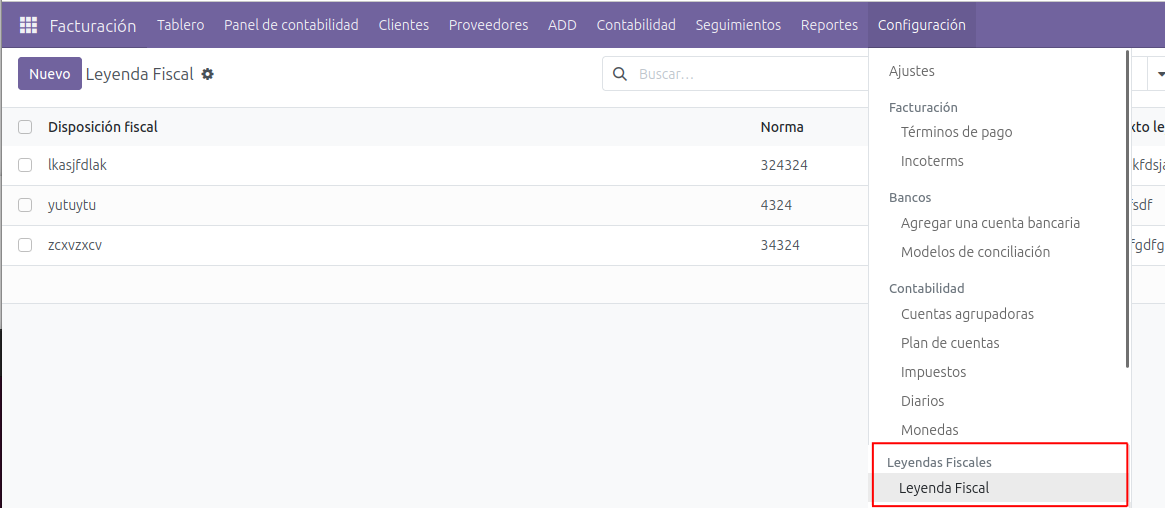Open norma link 324324

(x=784, y=165)
